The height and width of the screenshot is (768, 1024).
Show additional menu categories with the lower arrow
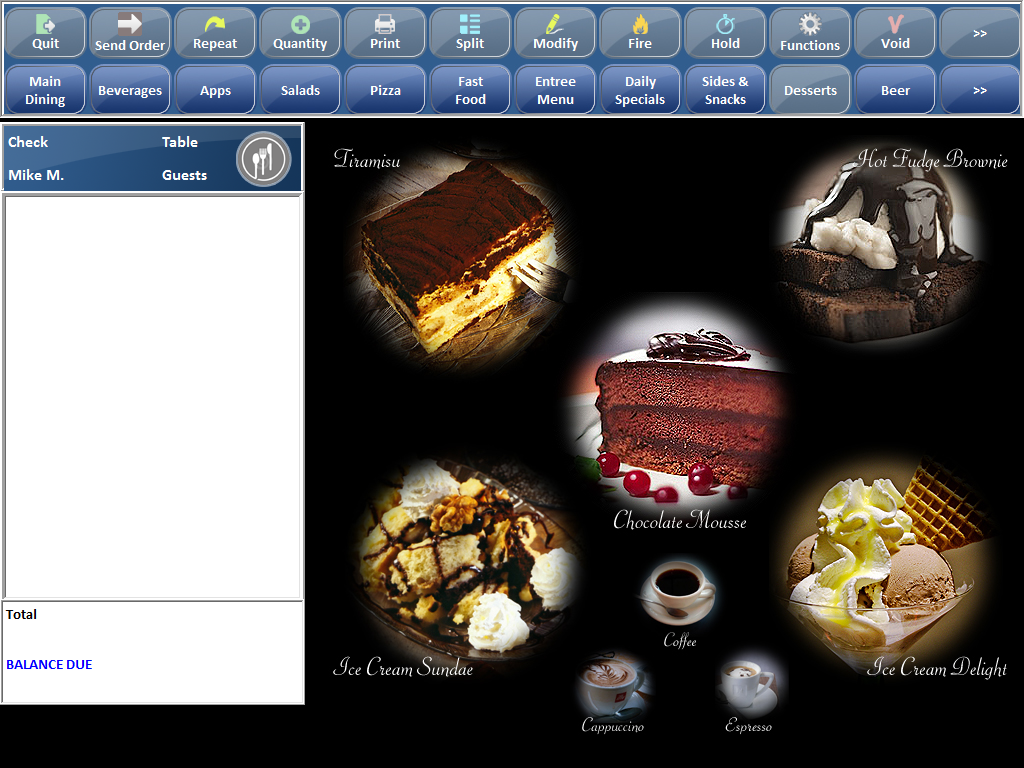(x=979, y=89)
